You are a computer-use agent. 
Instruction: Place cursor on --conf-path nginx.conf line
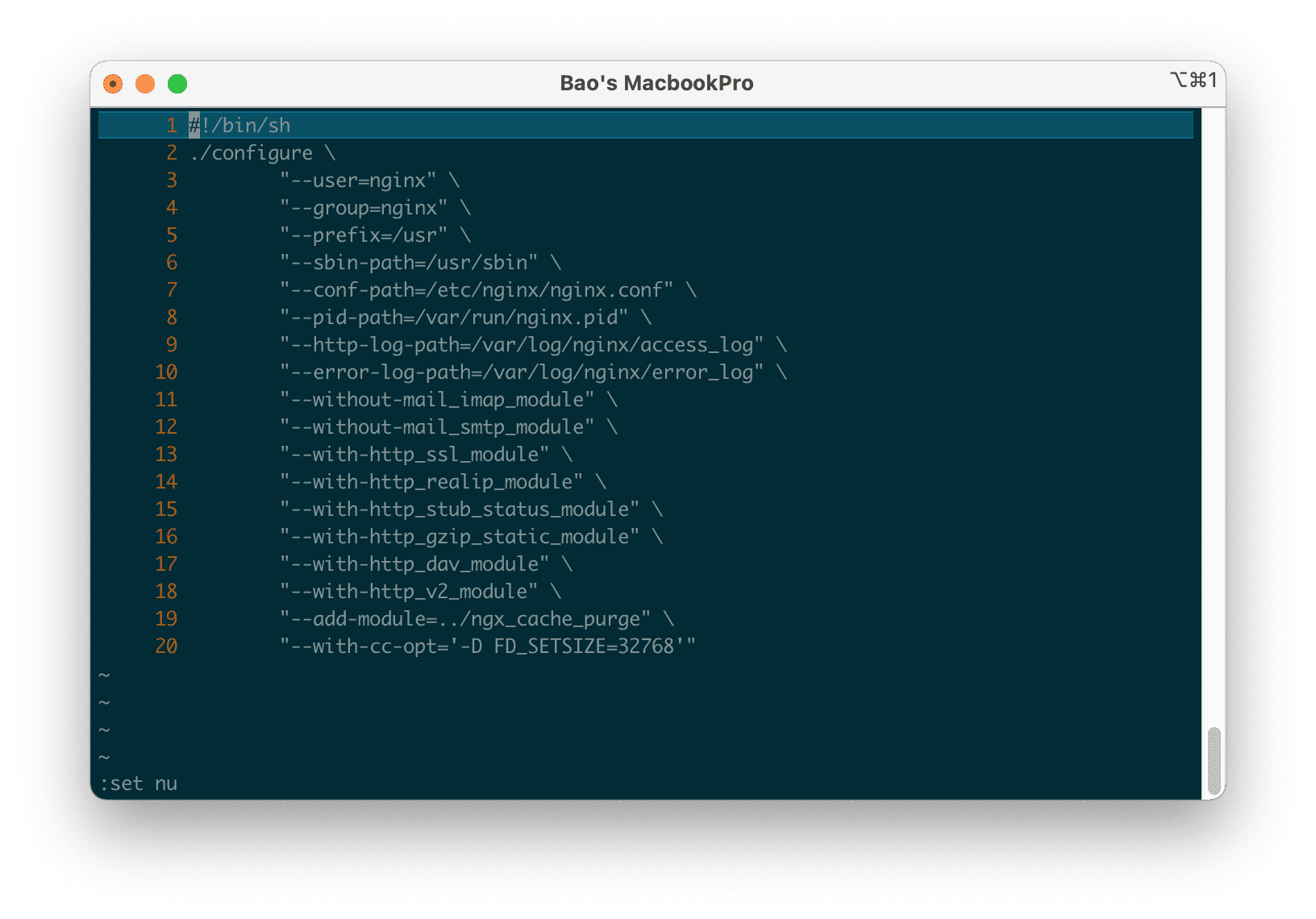coord(477,290)
